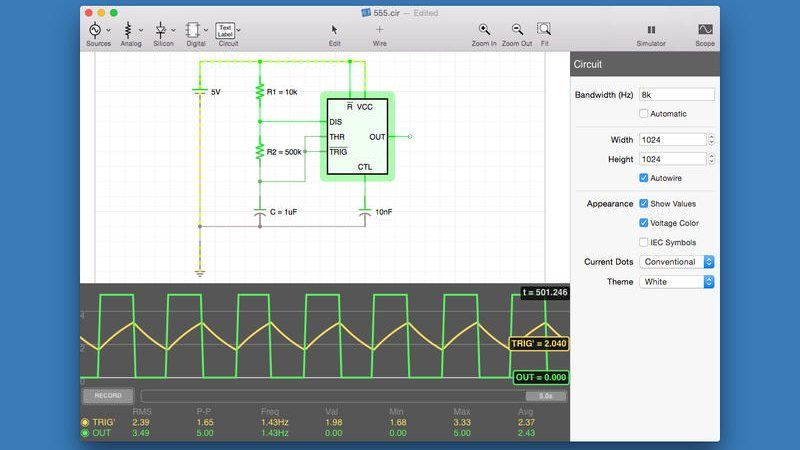The width and height of the screenshot is (800, 450).
Task: Adjust the Width stepper
Action: click(x=711, y=139)
